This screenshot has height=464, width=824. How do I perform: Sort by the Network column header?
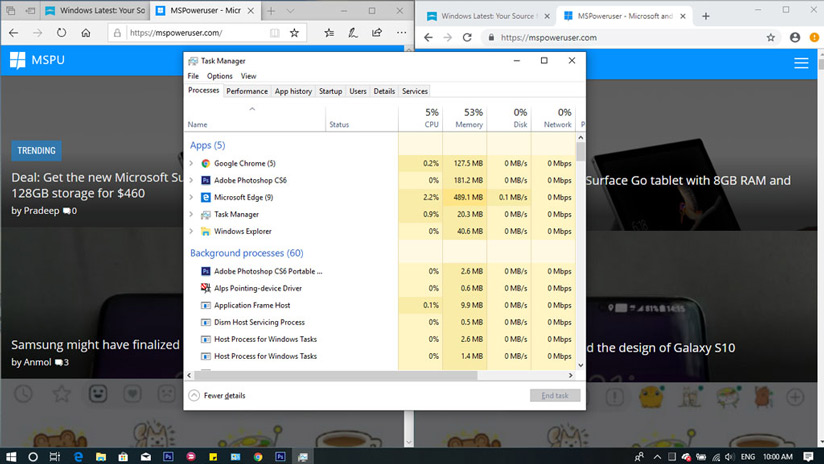(553, 118)
